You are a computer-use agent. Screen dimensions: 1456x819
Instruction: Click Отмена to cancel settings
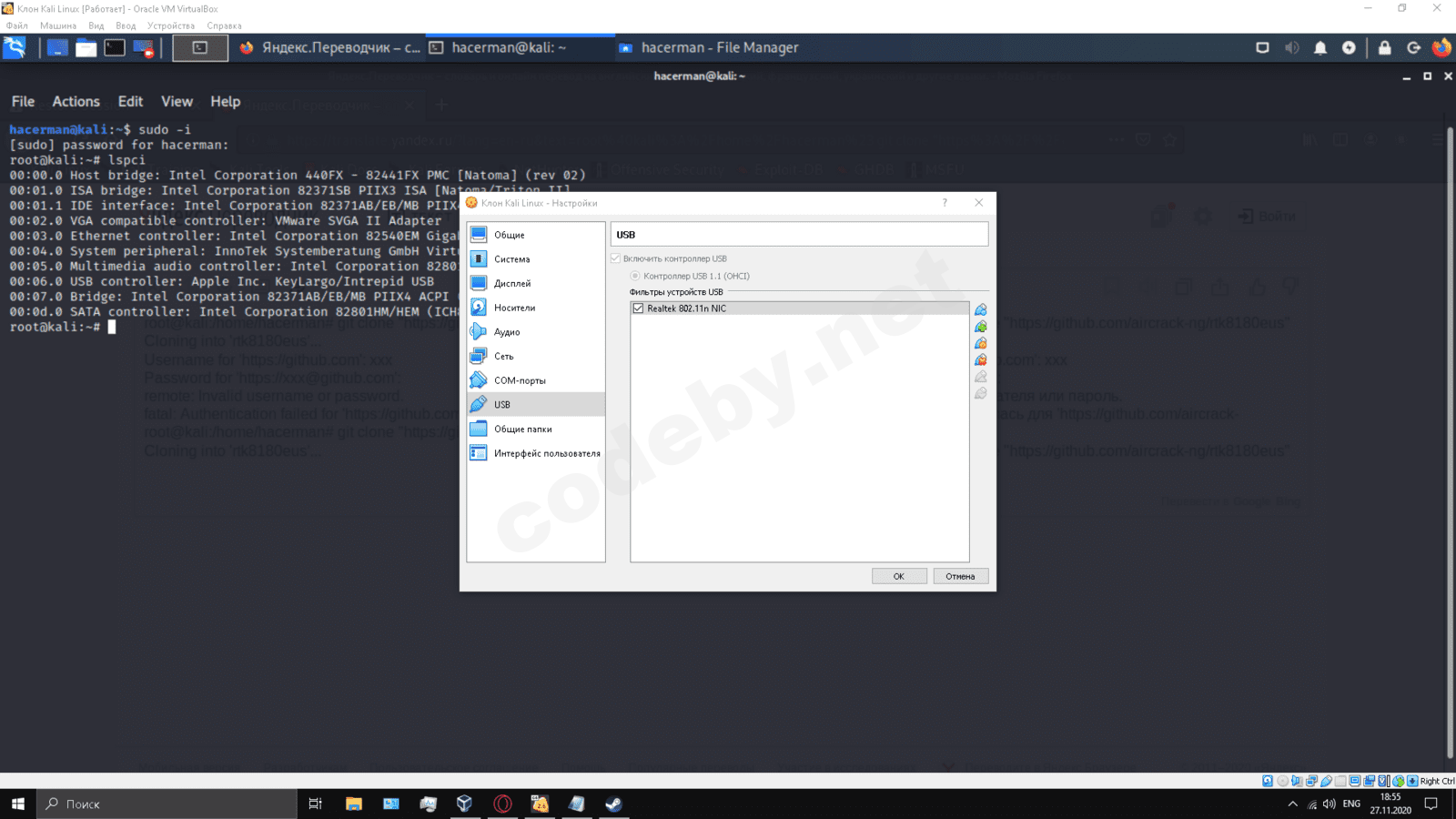960,576
